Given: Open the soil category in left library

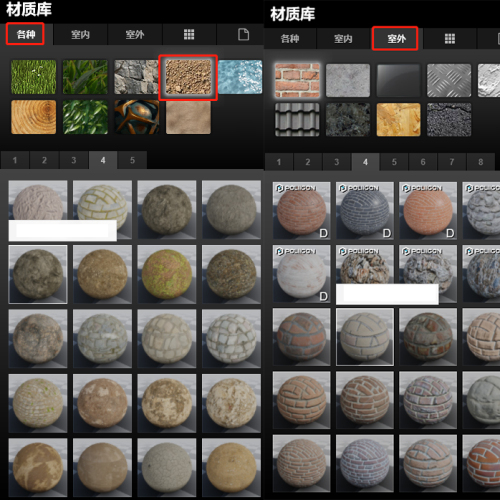Looking at the screenshot, I should (x=188, y=77).
